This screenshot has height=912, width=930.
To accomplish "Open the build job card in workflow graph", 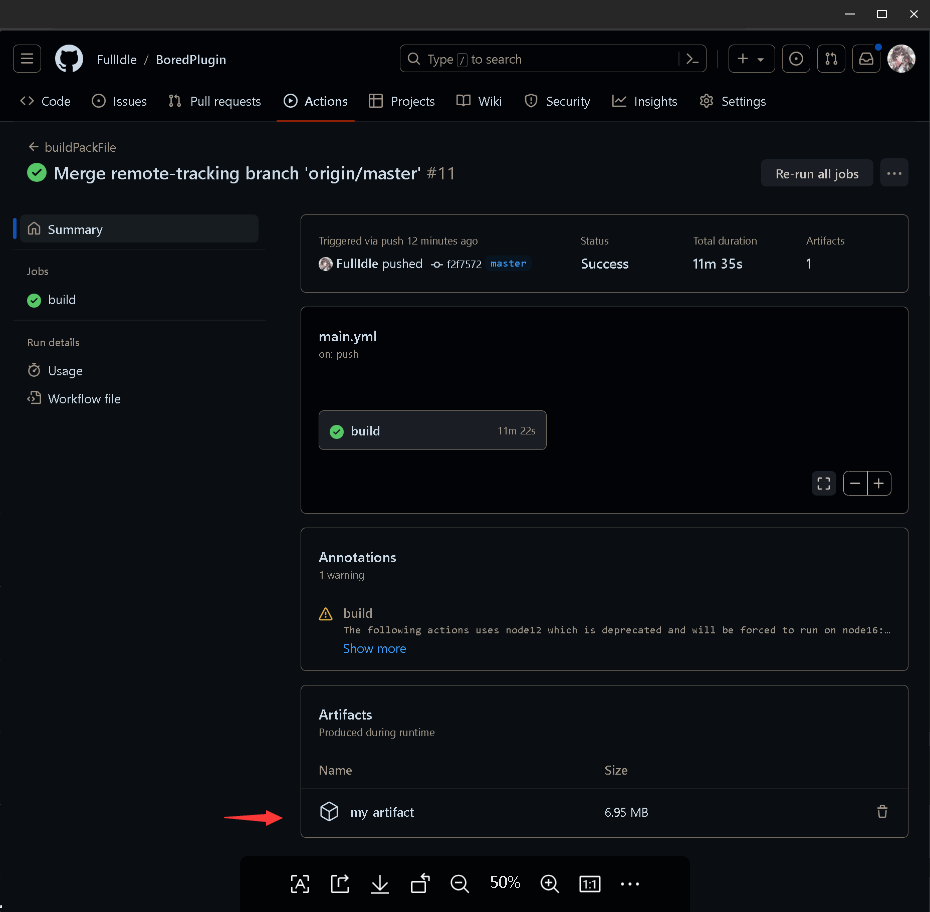I will [432, 431].
